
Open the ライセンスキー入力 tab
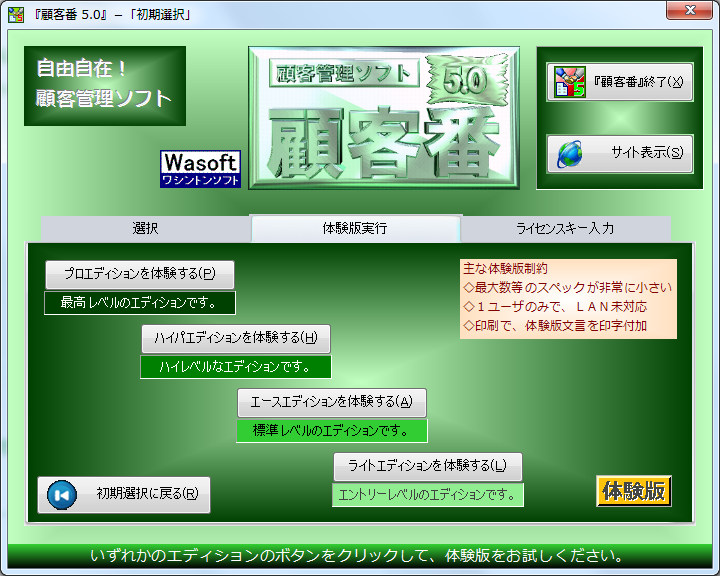tap(565, 228)
